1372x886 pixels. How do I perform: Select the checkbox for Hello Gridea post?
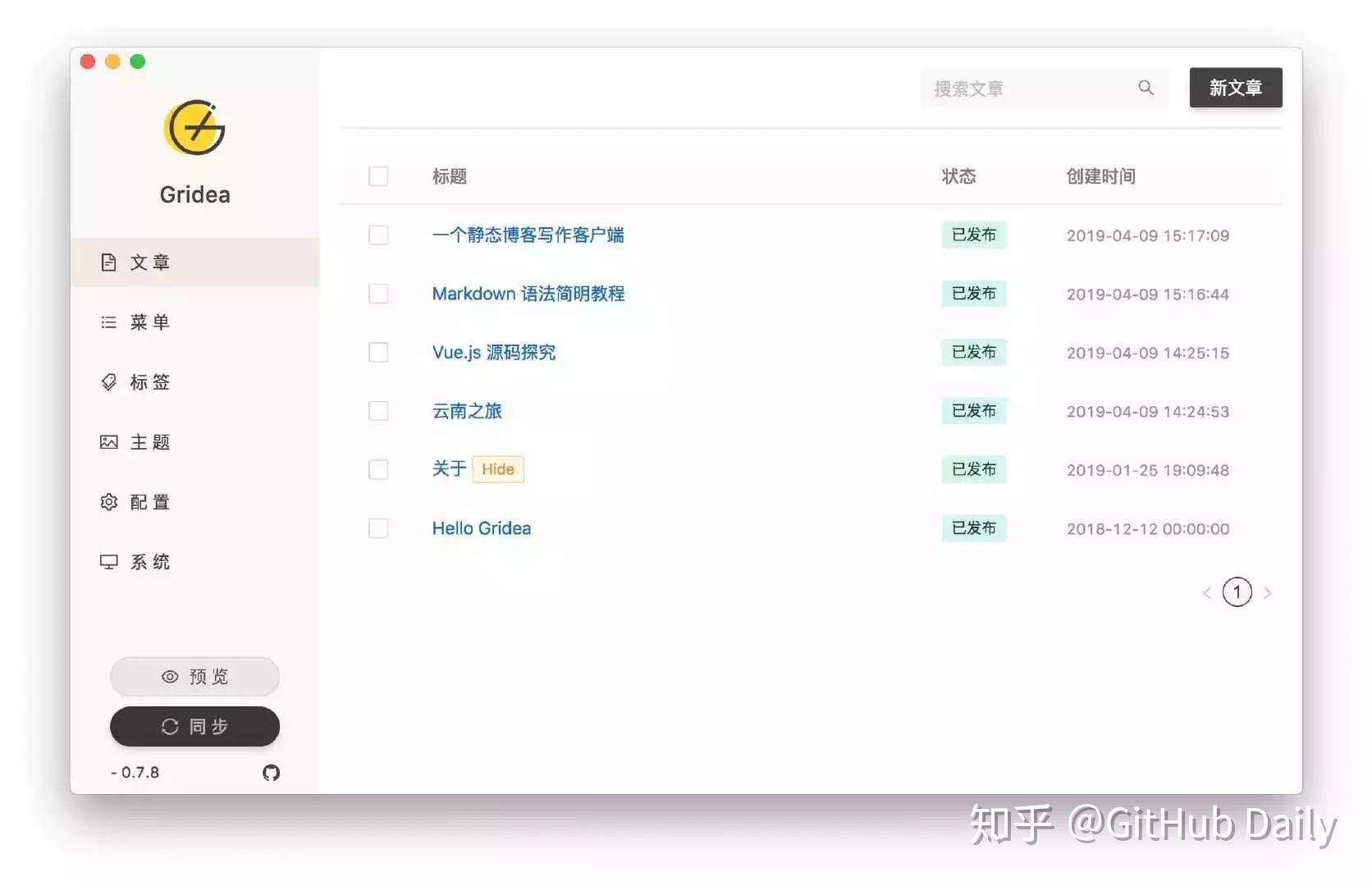click(x=378, y=528)
